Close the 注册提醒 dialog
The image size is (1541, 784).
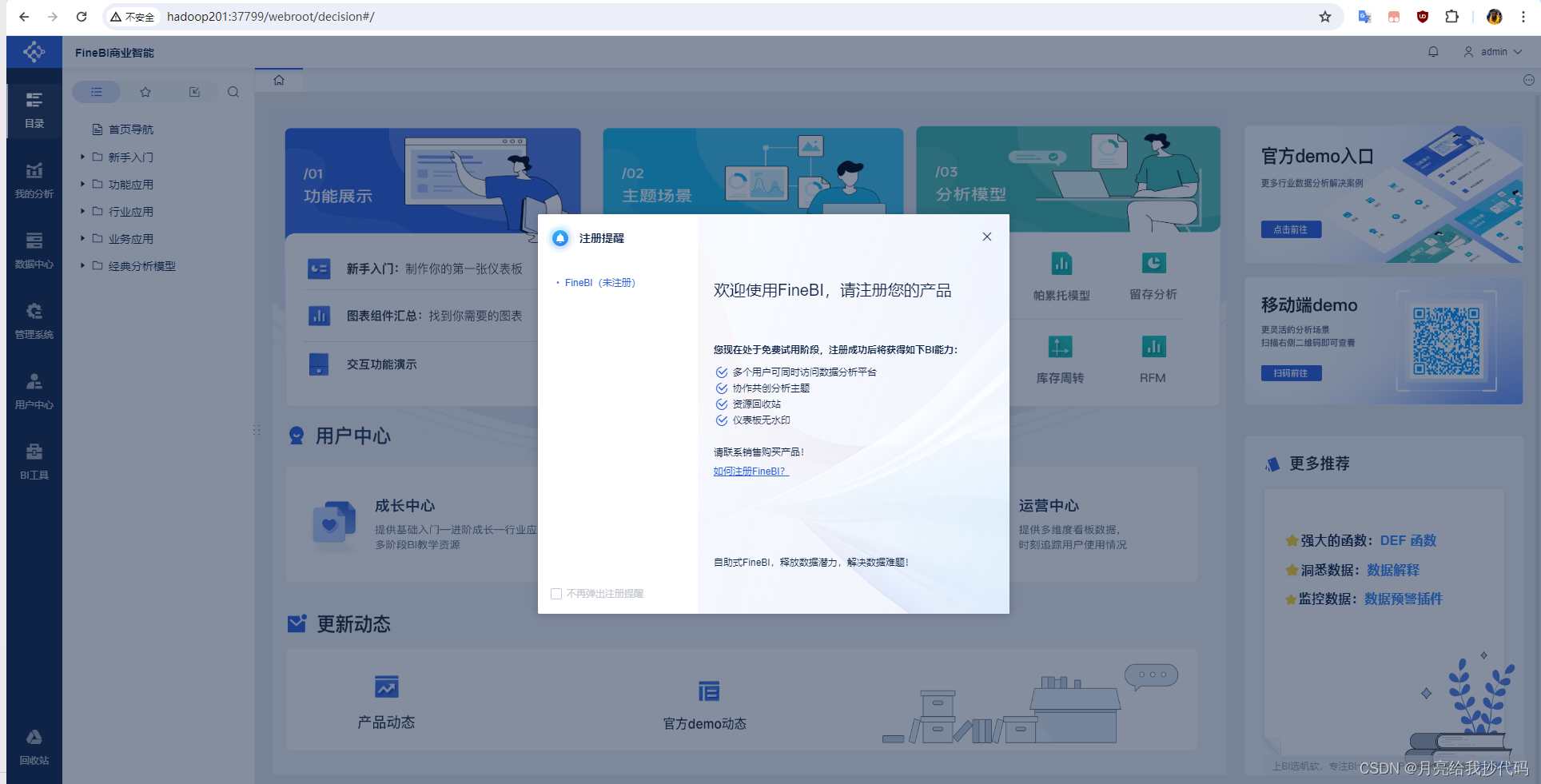987,237
